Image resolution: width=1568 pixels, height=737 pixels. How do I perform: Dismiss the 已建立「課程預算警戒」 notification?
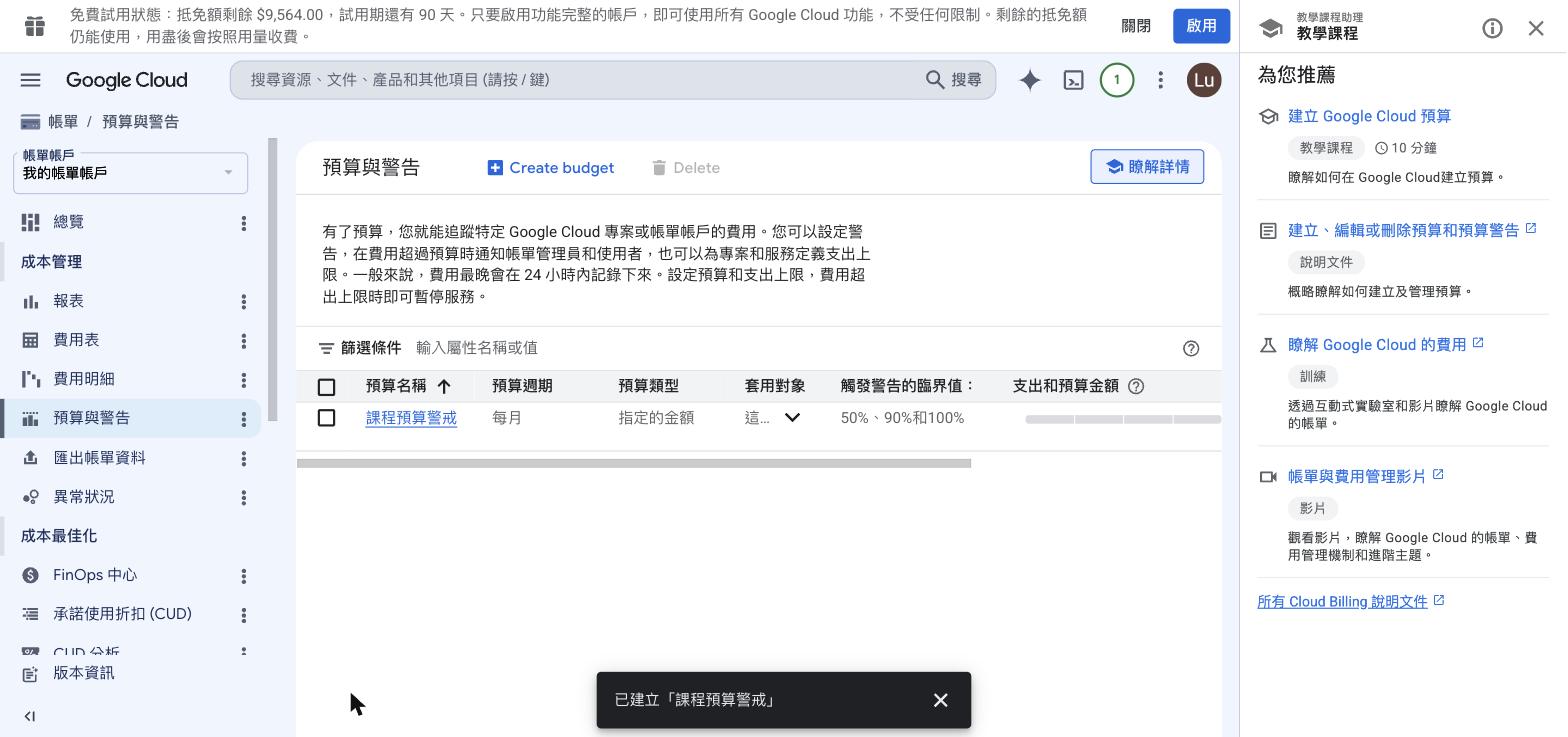[940, 700]
